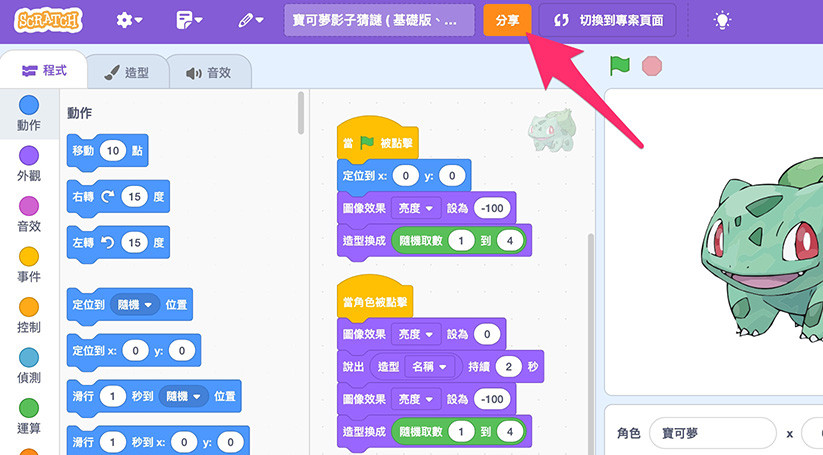Select the 控制 control category
This screenshot has width=823, height=455.
tap(29, 315)
